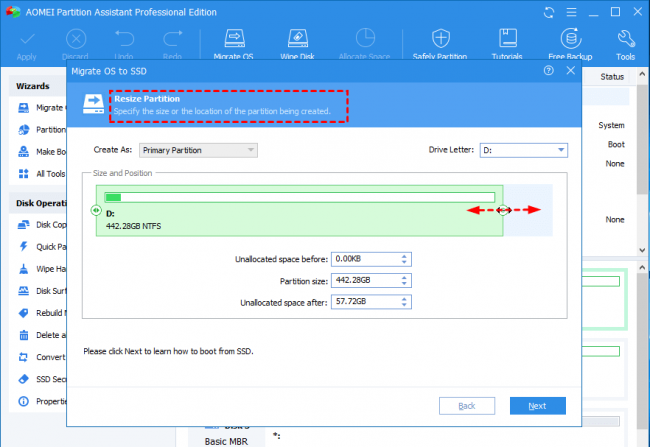This screenshot has width=650, height=447.
Task: Click the Undo arrow icon
Action: click(124, 39)
